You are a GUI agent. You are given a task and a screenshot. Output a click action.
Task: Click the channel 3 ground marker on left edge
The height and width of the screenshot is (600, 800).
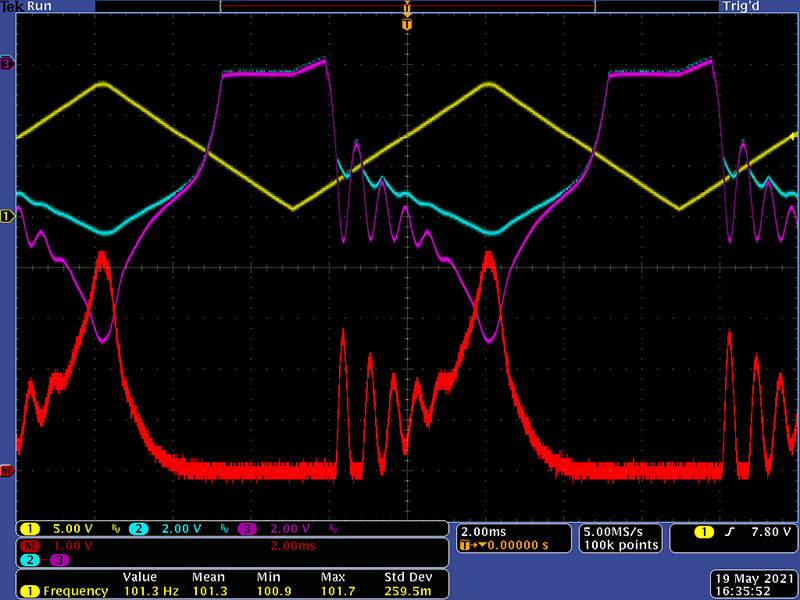pos(7,64)
